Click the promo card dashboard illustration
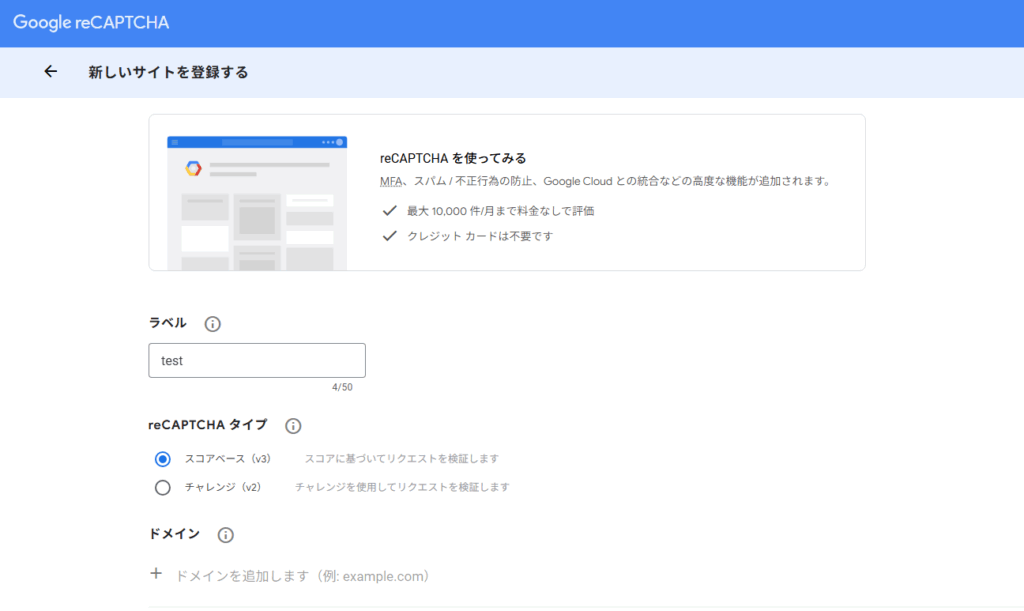1024x611 pixels. (x=257, y=203)
